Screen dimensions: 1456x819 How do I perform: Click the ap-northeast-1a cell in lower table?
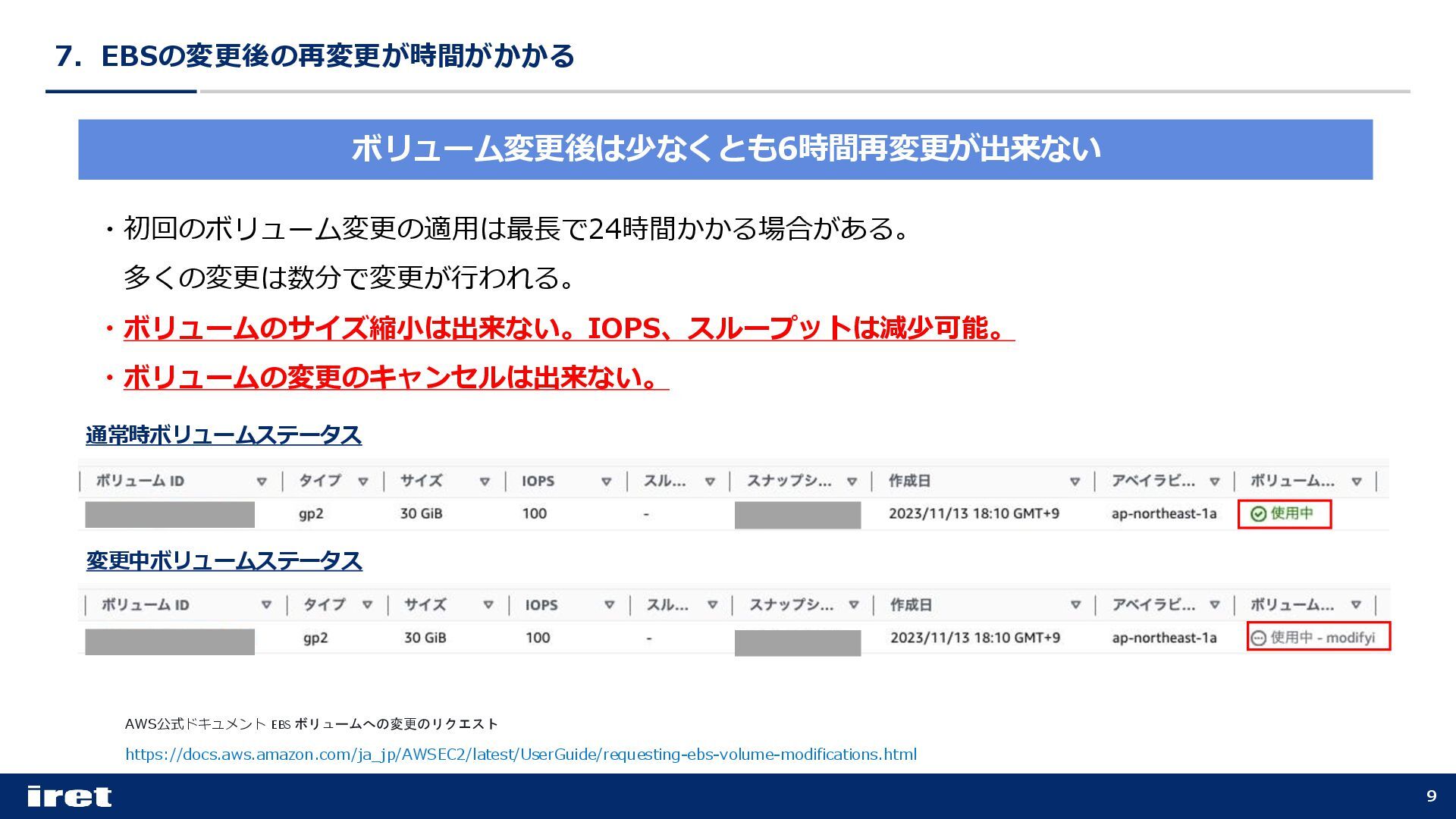pyautogui.click(x=1164, y=638)
